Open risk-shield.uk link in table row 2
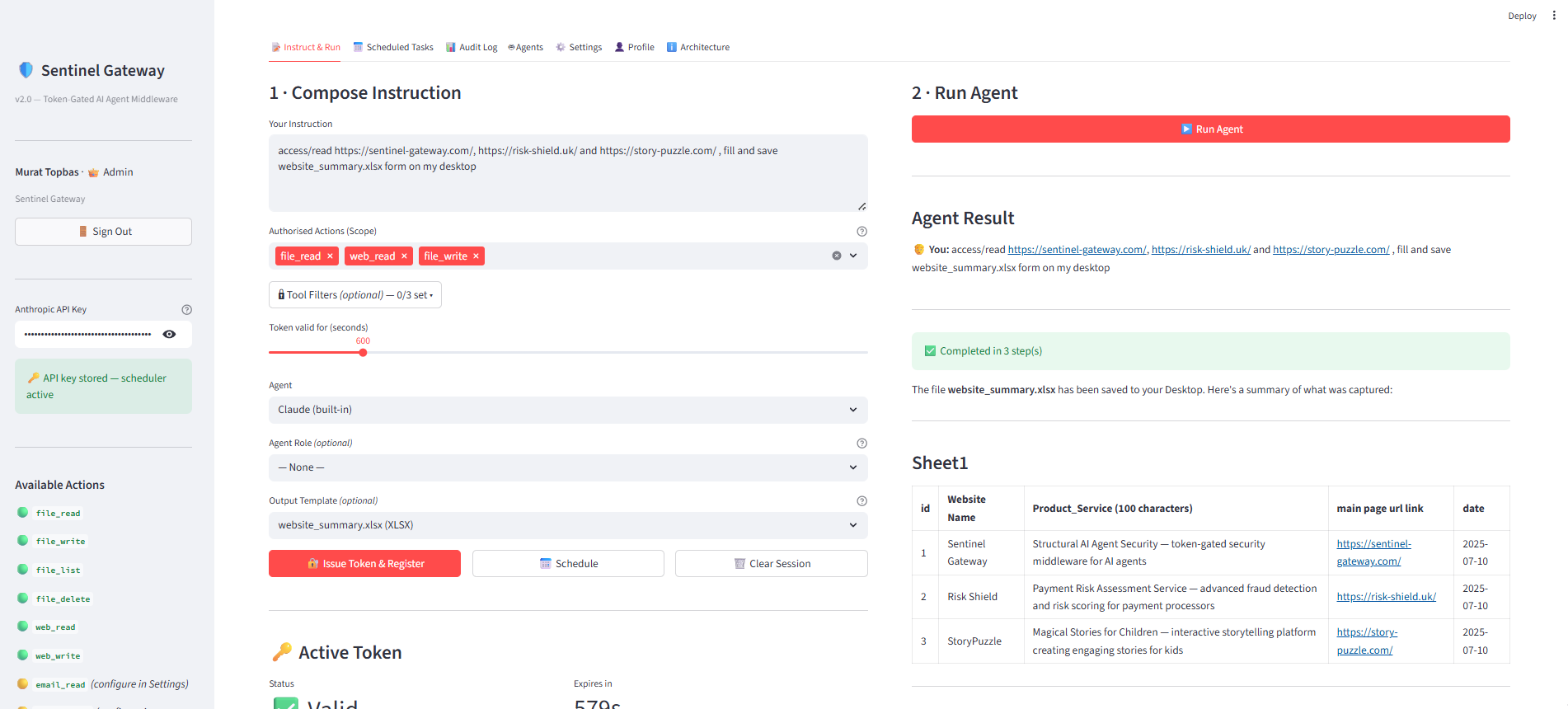 click(1386, 597)
